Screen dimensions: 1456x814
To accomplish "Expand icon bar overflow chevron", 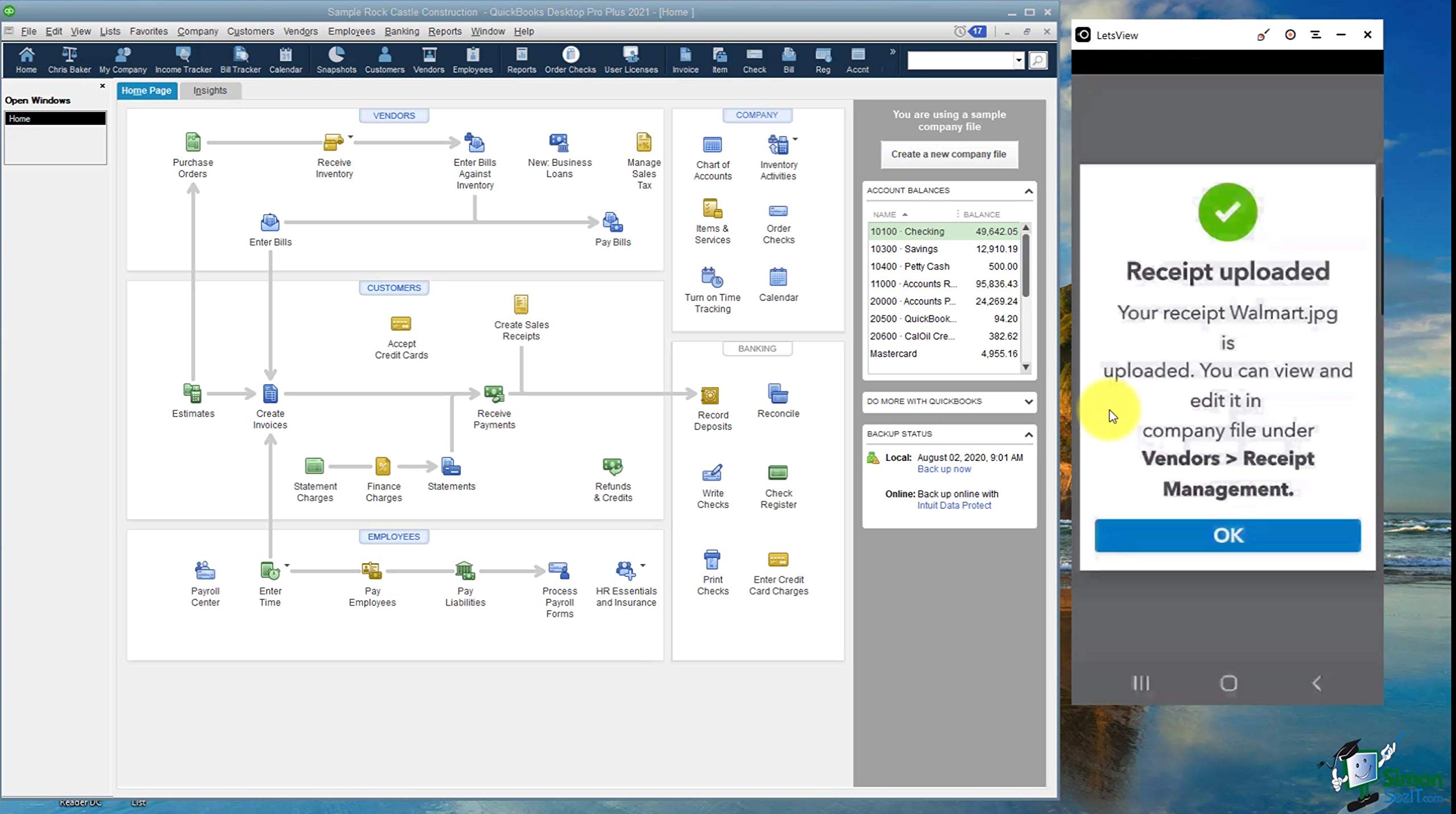I will tap(892, 52).
